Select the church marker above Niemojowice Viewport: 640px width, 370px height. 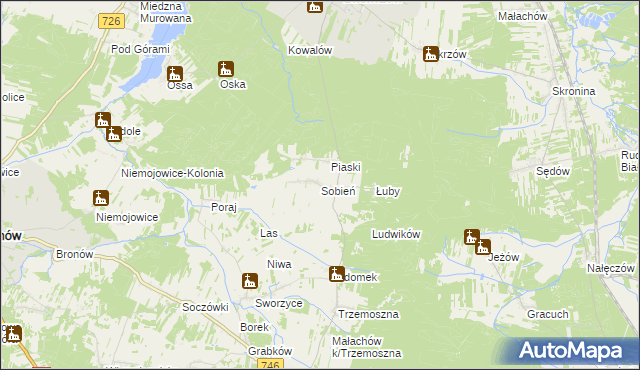coord(101,198)
